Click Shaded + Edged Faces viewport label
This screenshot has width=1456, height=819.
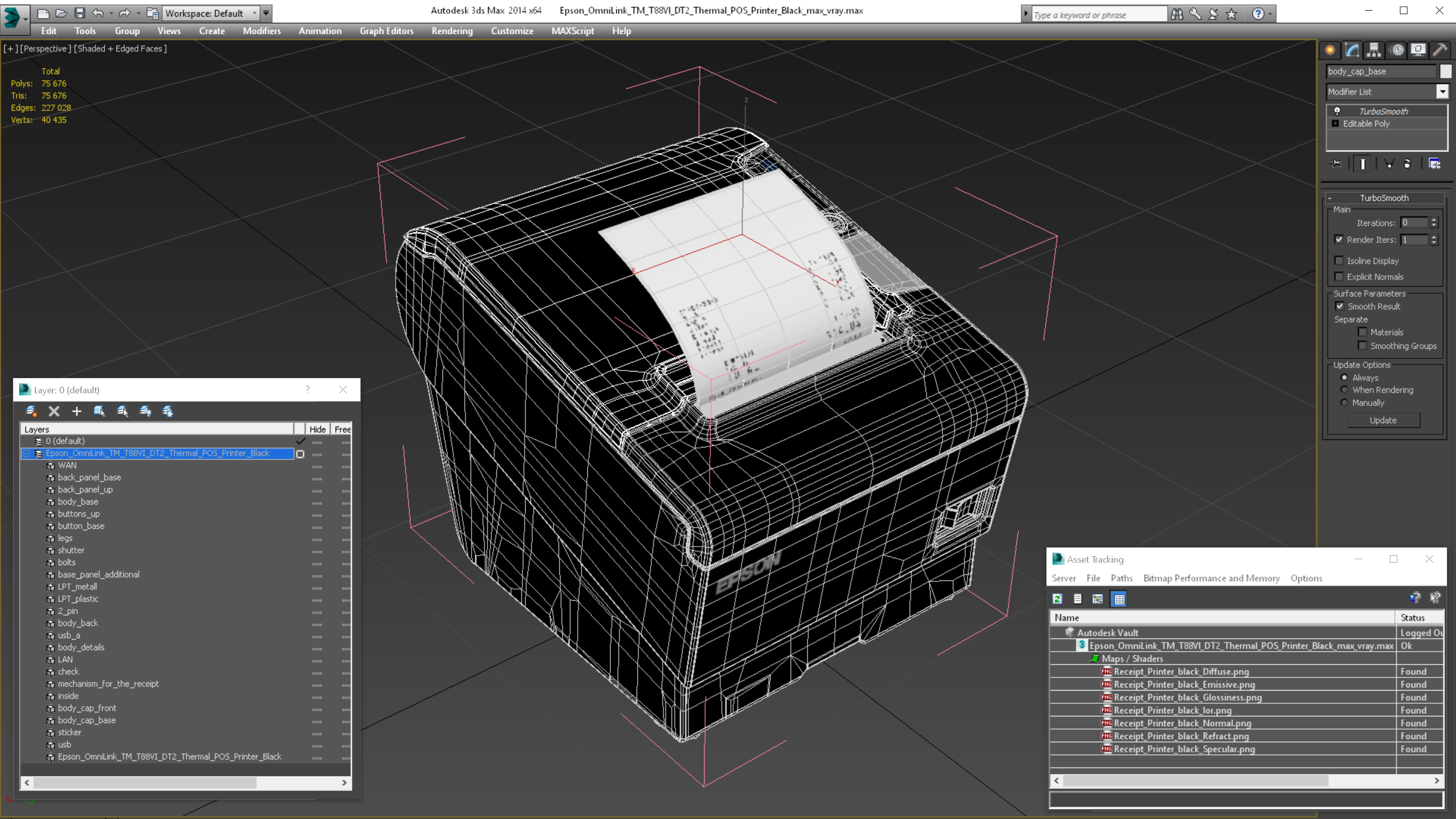[x=120, y=49]
